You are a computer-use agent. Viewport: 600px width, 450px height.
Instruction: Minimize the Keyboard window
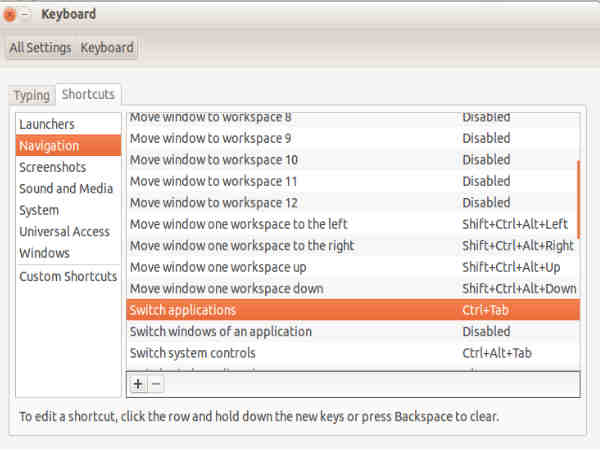coord(25,15)
